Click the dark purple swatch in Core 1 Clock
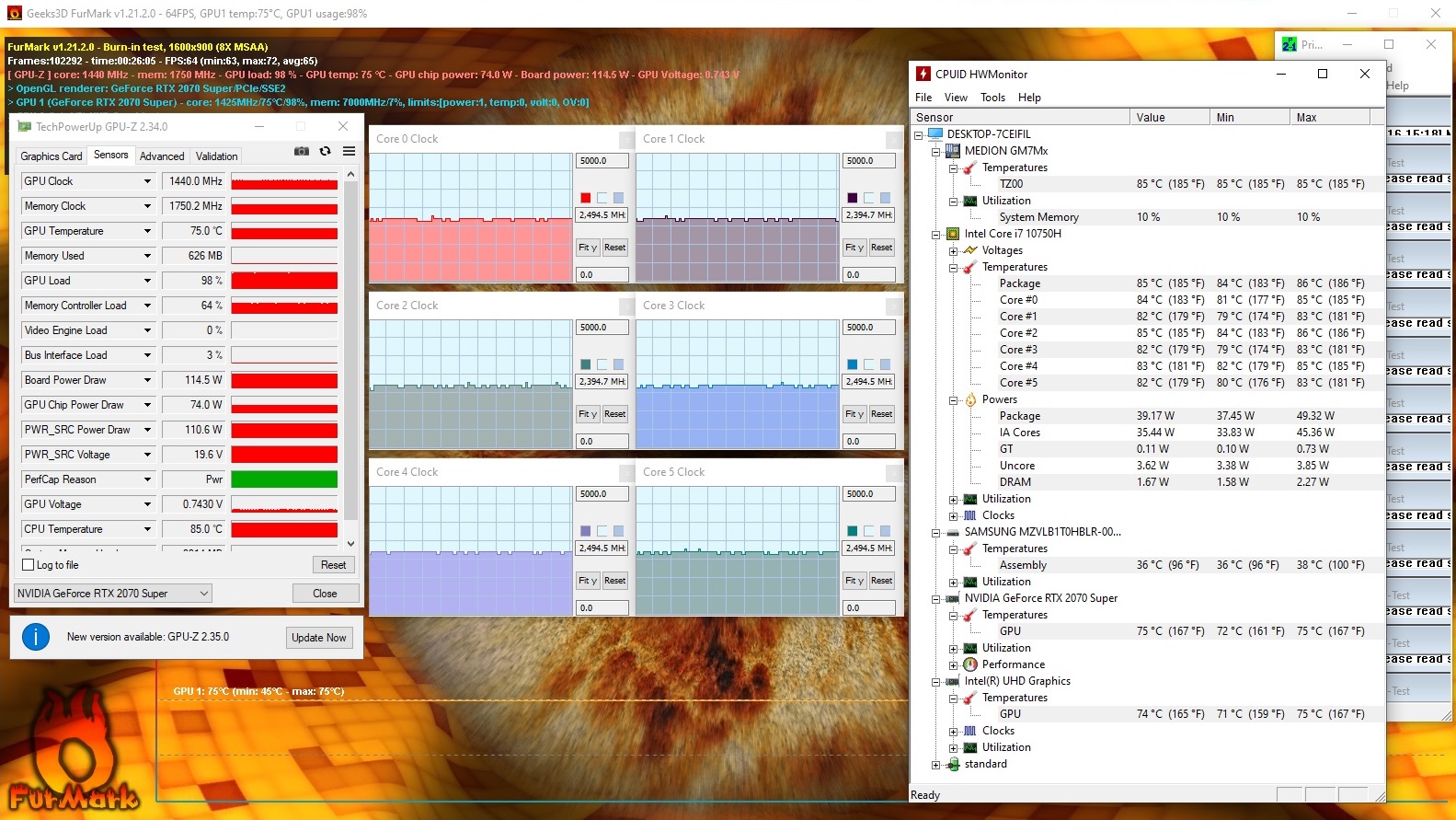This screenshot has width=1456, height=820. pyautogui.click(x=853, y=198)
